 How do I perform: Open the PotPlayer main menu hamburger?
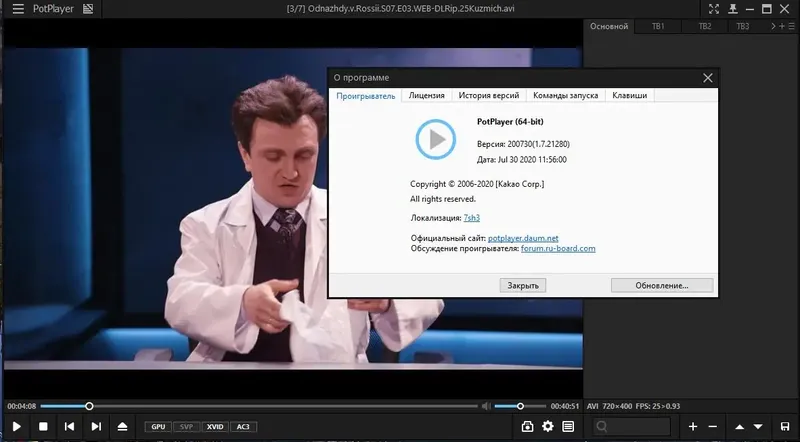pyautogui.click(x=18, y=9)
